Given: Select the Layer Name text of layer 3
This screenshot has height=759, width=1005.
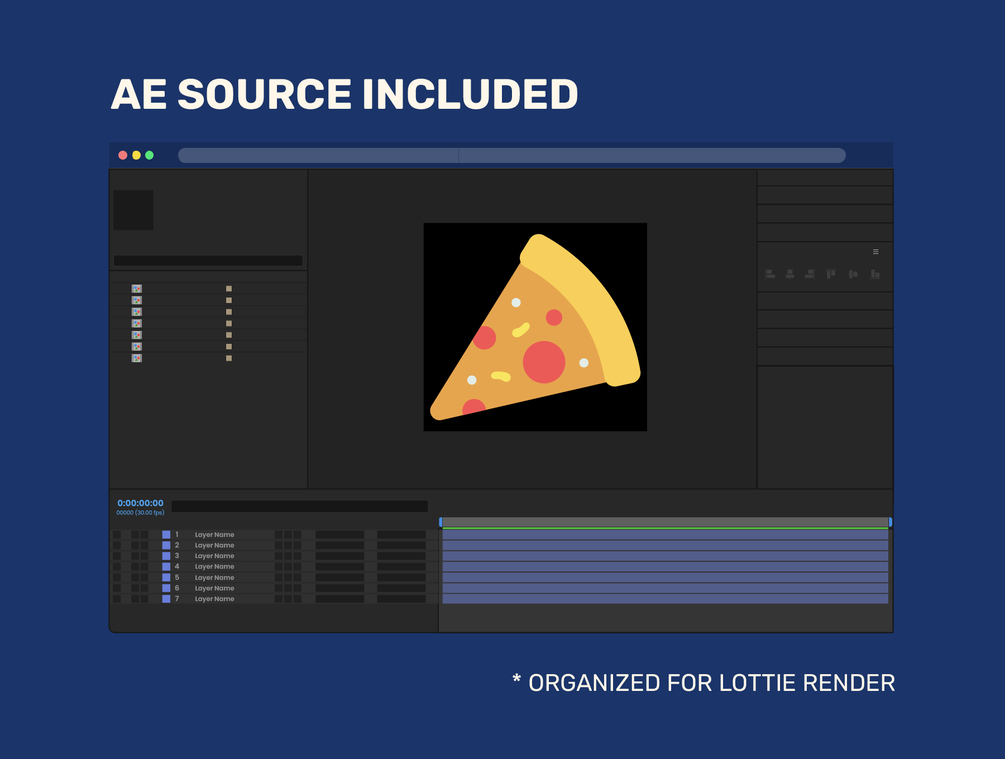Looking at the screenshot, I should pyautogui.click(x=215, y=556).
